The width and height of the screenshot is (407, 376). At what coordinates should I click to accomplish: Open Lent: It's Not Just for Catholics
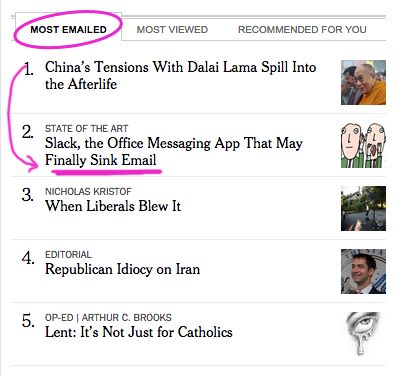coord(139,332)
